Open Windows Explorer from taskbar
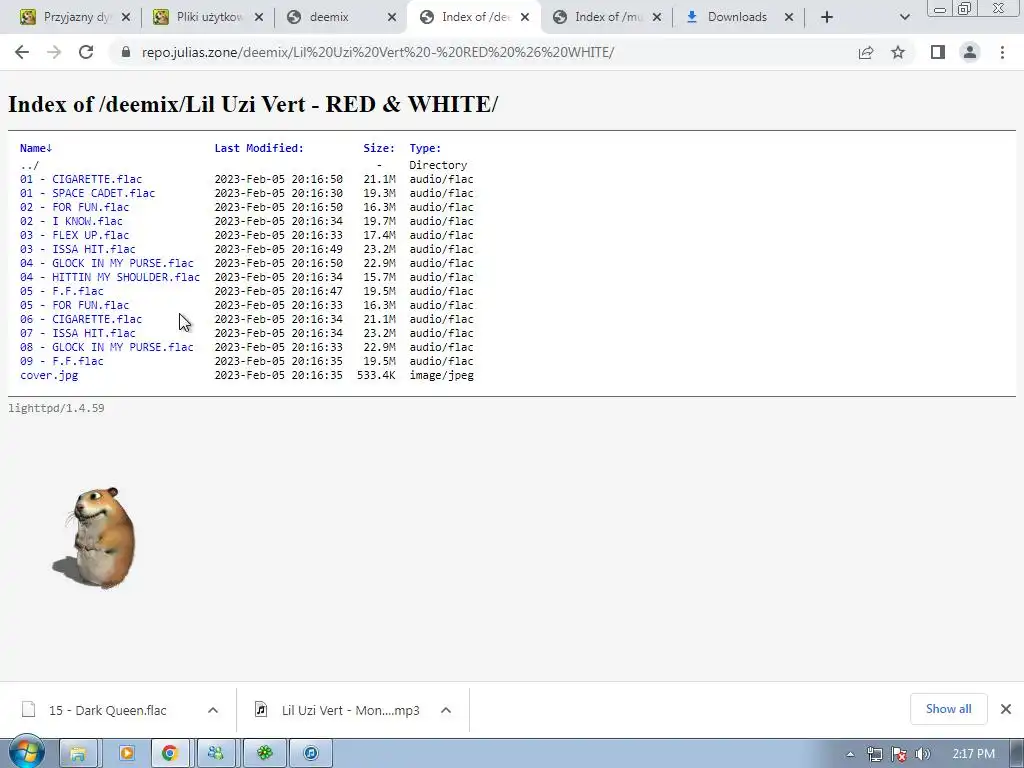Screen dimensions: 1024x768 (78, 754)
